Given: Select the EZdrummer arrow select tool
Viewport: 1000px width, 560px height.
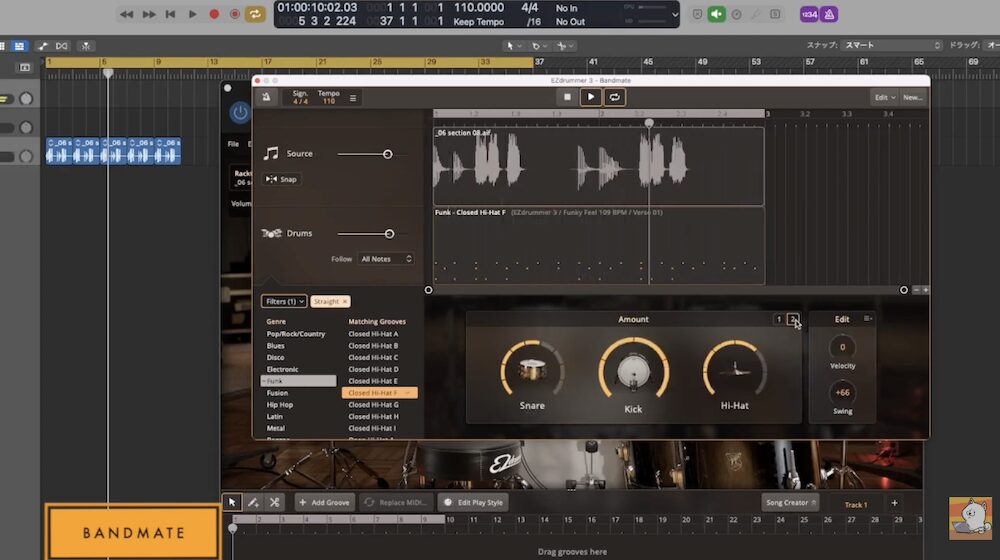Looking at the screenshot, I should click(x=232, y=503).
